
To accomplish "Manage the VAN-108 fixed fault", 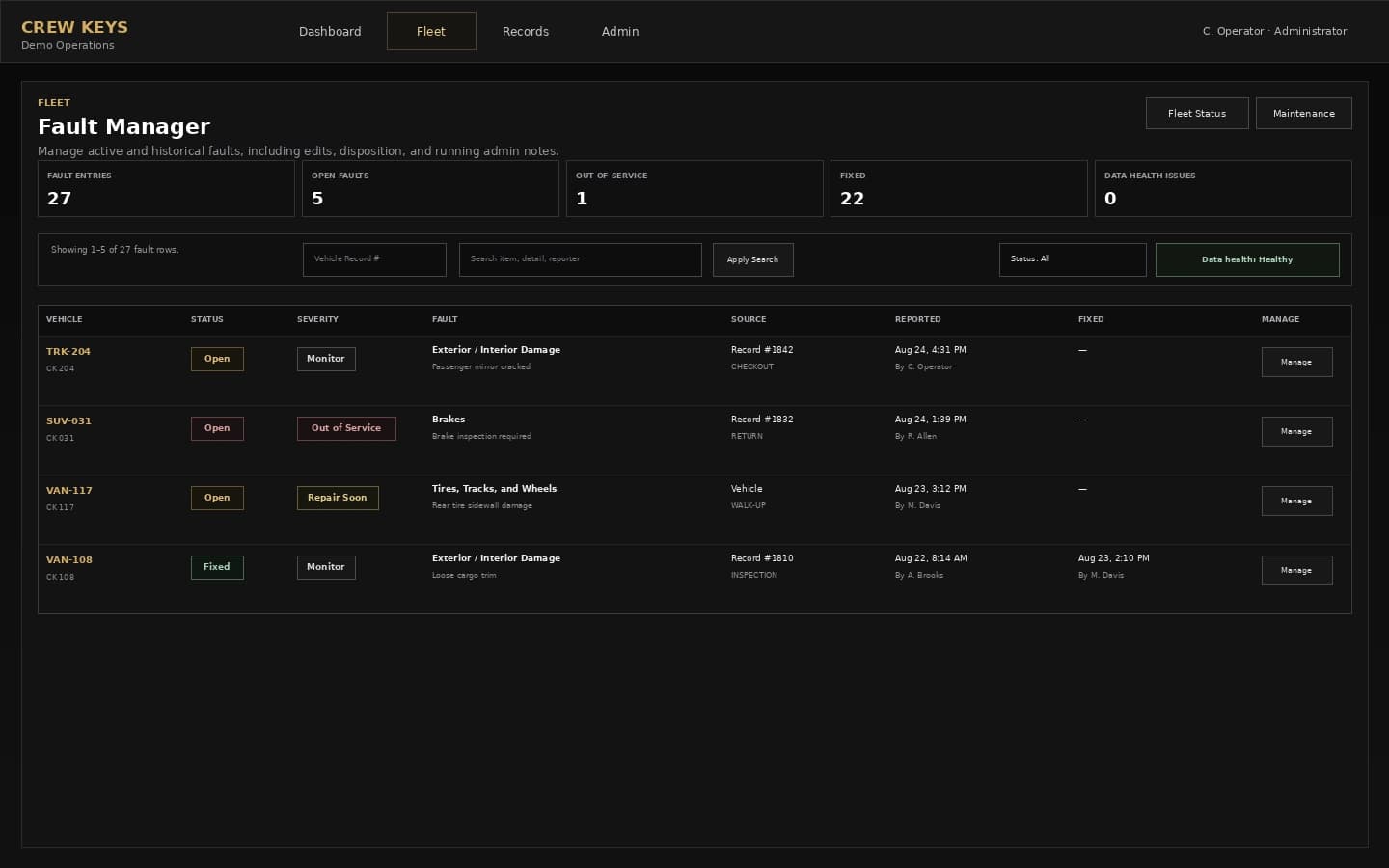I will coord(1296,570).
